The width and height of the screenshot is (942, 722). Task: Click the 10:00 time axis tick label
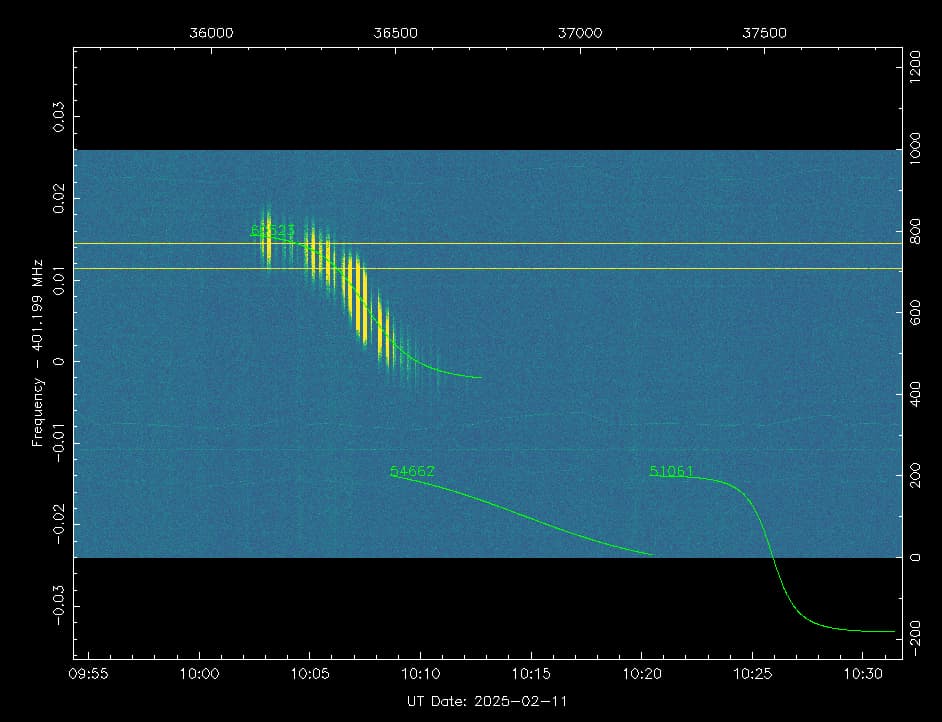pyautogui.click(x=200, y=675)
